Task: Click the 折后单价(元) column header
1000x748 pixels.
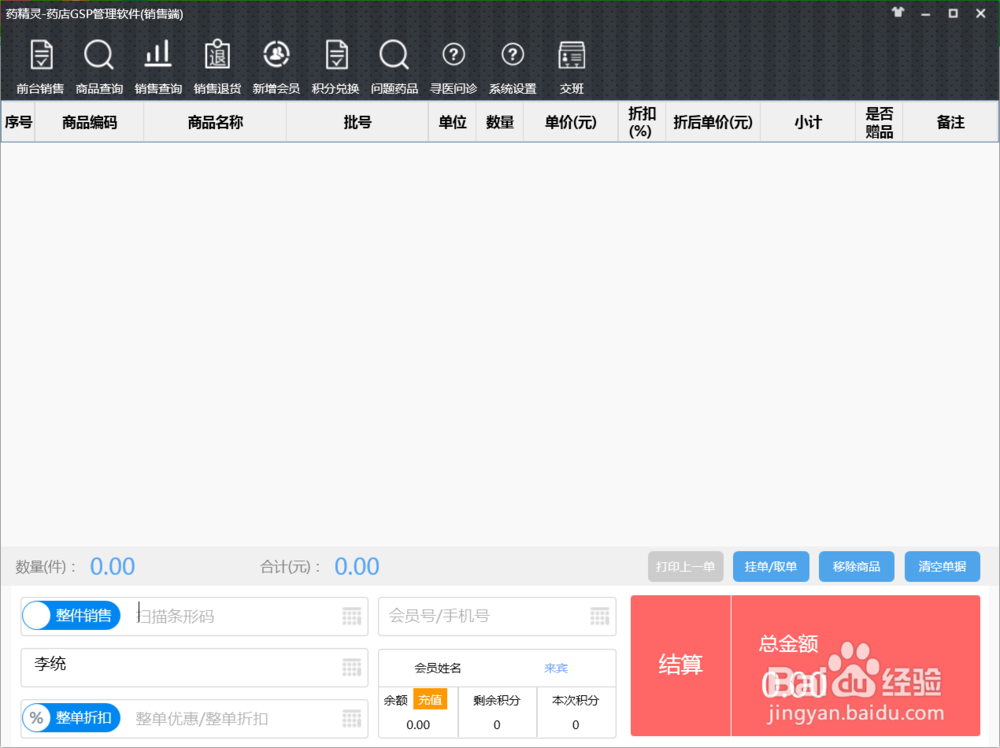Action: pyautogui.click(x=713, y=122)
